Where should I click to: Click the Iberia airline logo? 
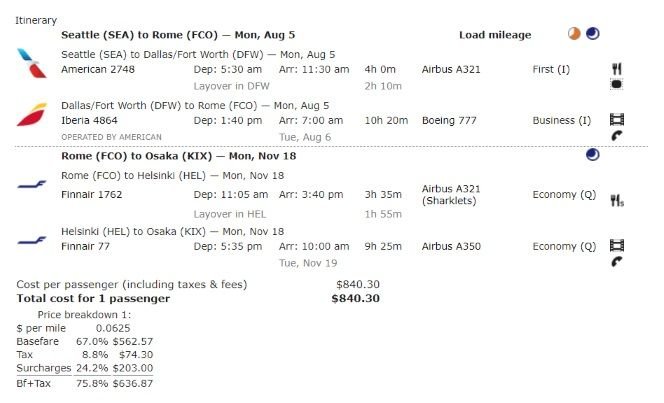coord(32,116)
